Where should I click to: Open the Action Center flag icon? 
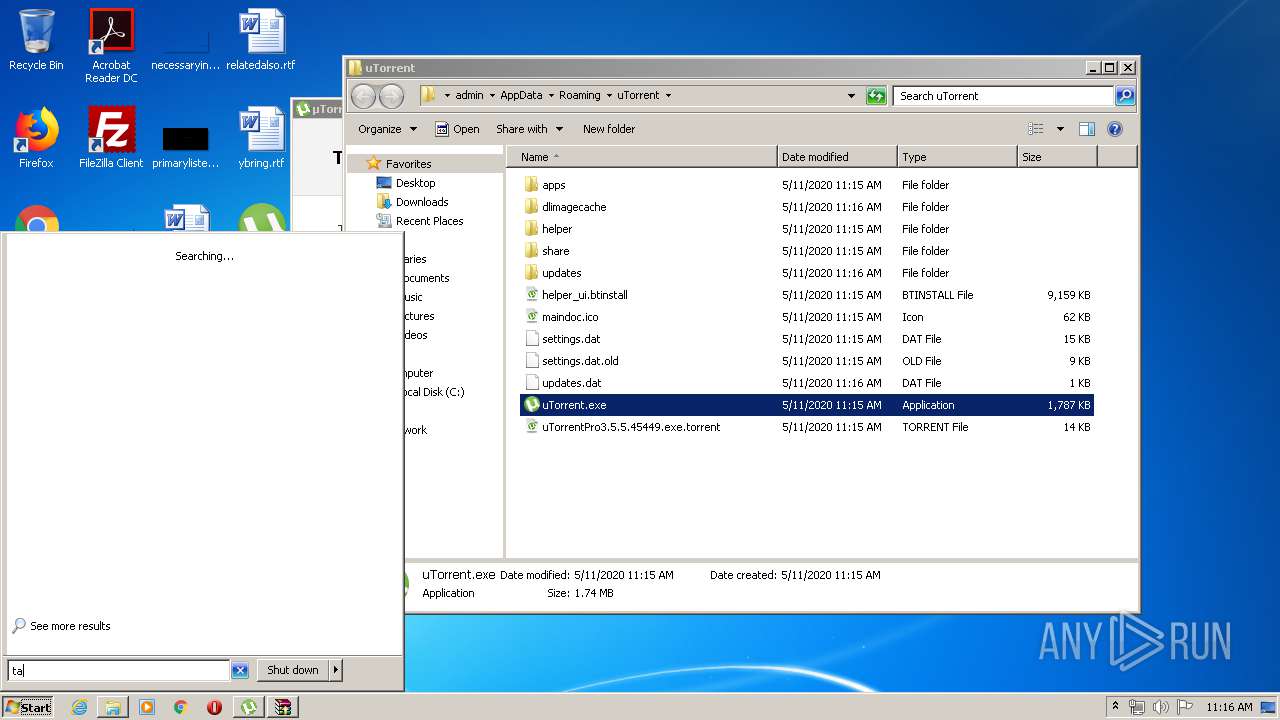tap(1185, 707)
